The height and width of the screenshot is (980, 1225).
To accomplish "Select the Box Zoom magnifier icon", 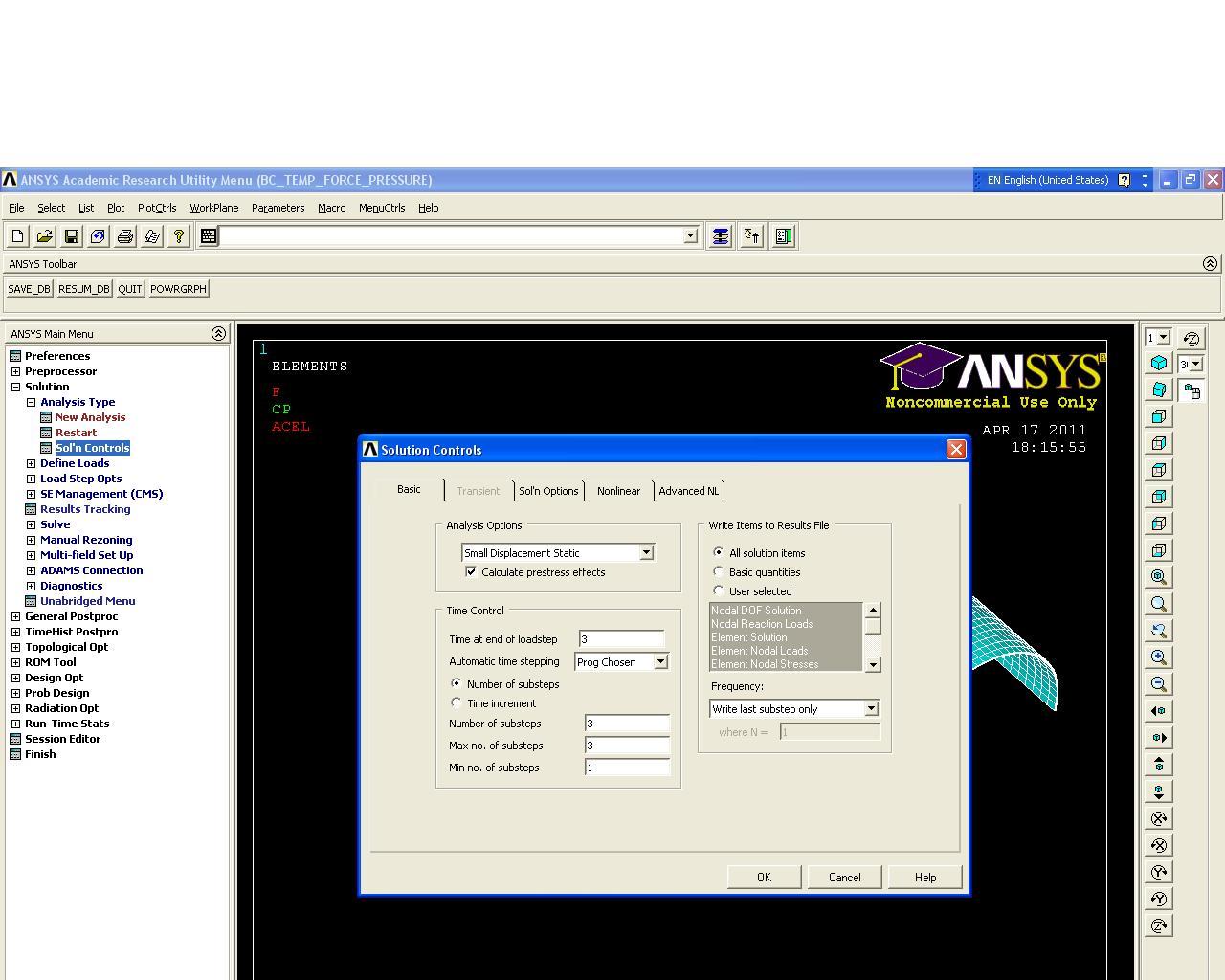I will 1159,604.
